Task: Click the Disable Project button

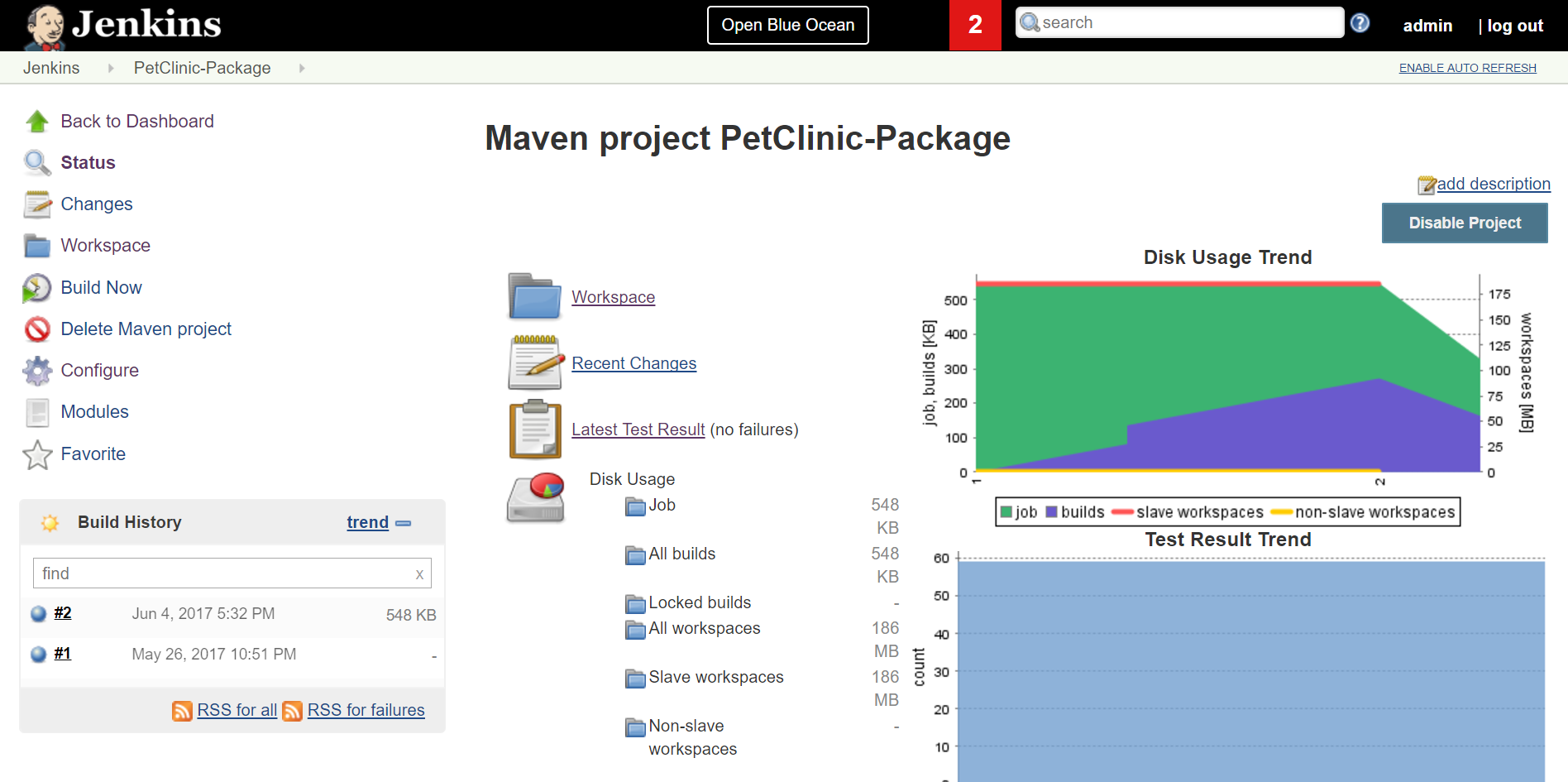Action: tap(1465, 223)
